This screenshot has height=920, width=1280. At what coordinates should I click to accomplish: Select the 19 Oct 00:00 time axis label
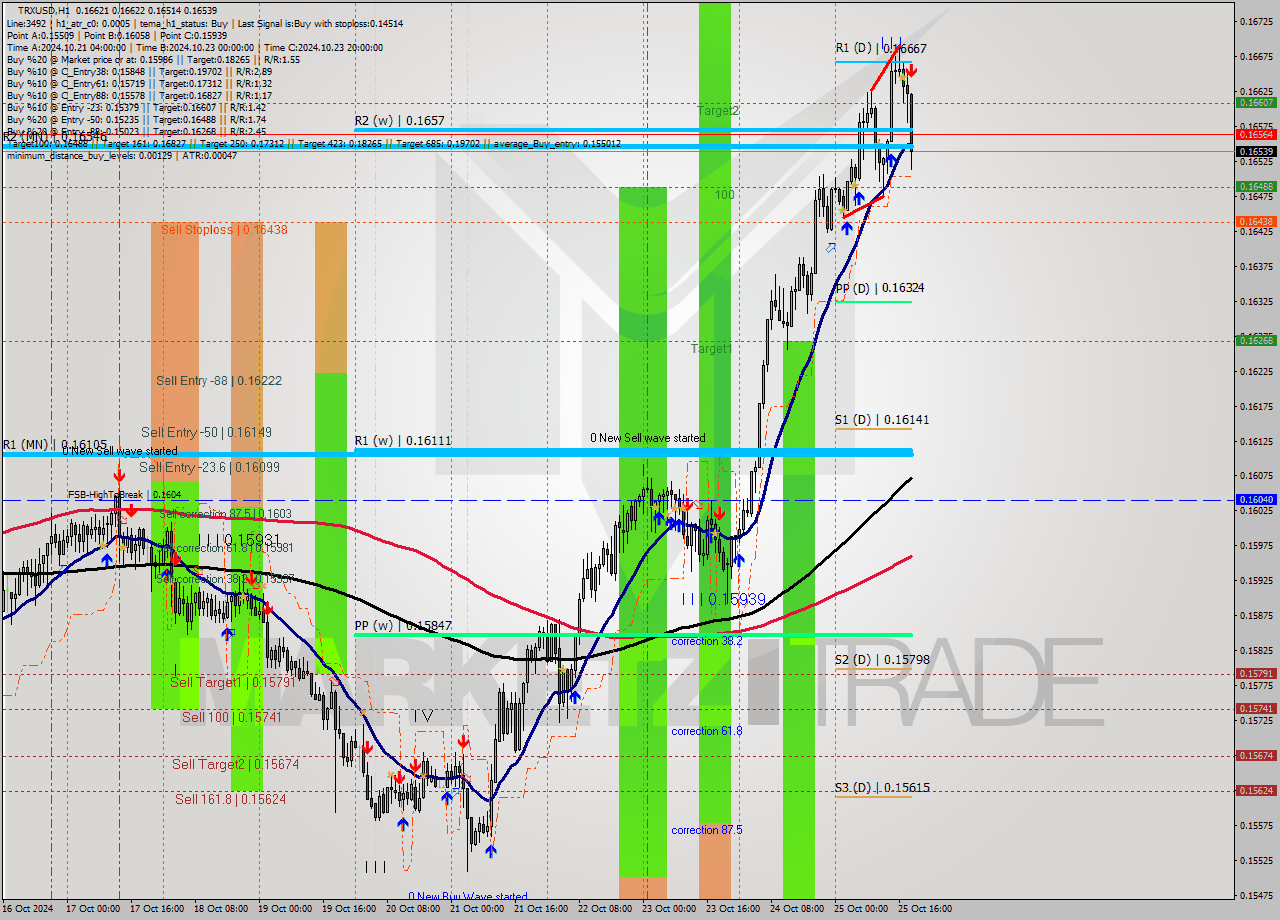[x=285, y=909]
